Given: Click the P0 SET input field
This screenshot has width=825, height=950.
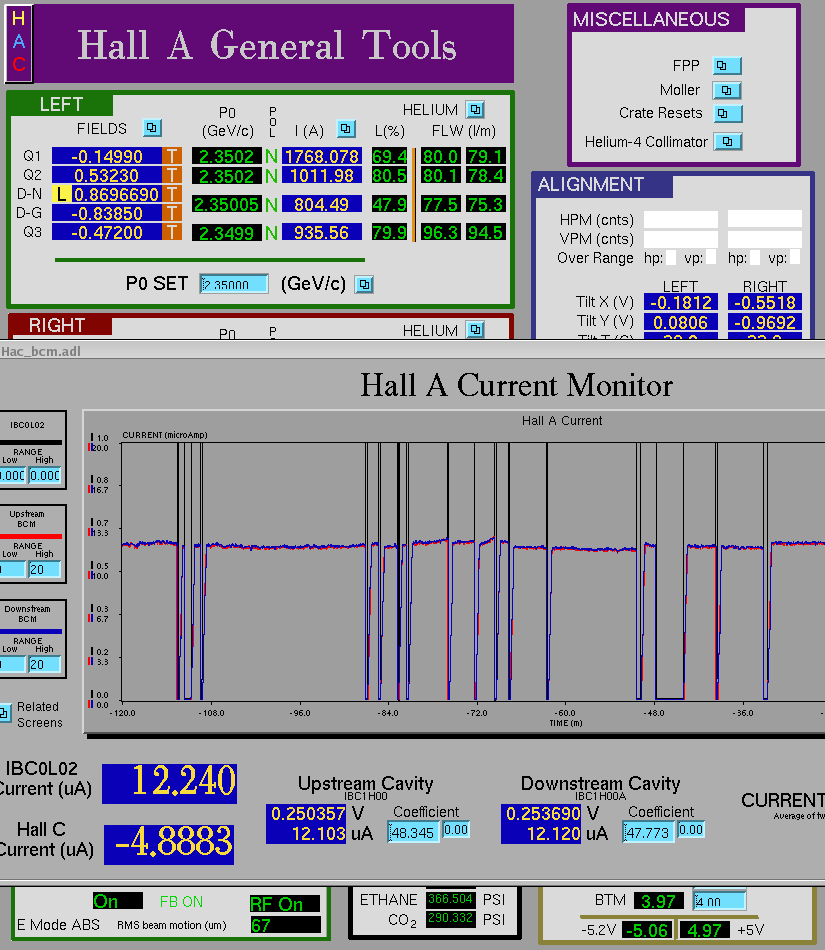Looking at the screenshot, I should (234, 284).
